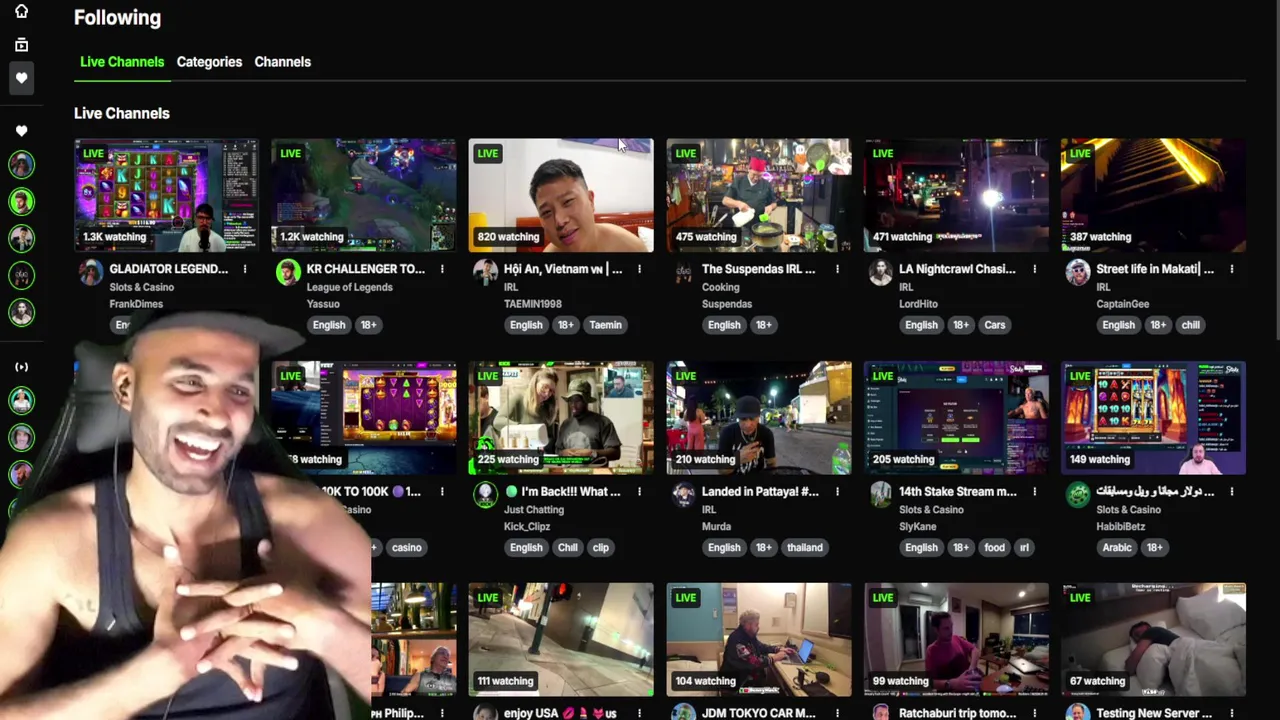Select the Cars tag on LA Nightcrawl stream
1280x720 pixels.
994,325
